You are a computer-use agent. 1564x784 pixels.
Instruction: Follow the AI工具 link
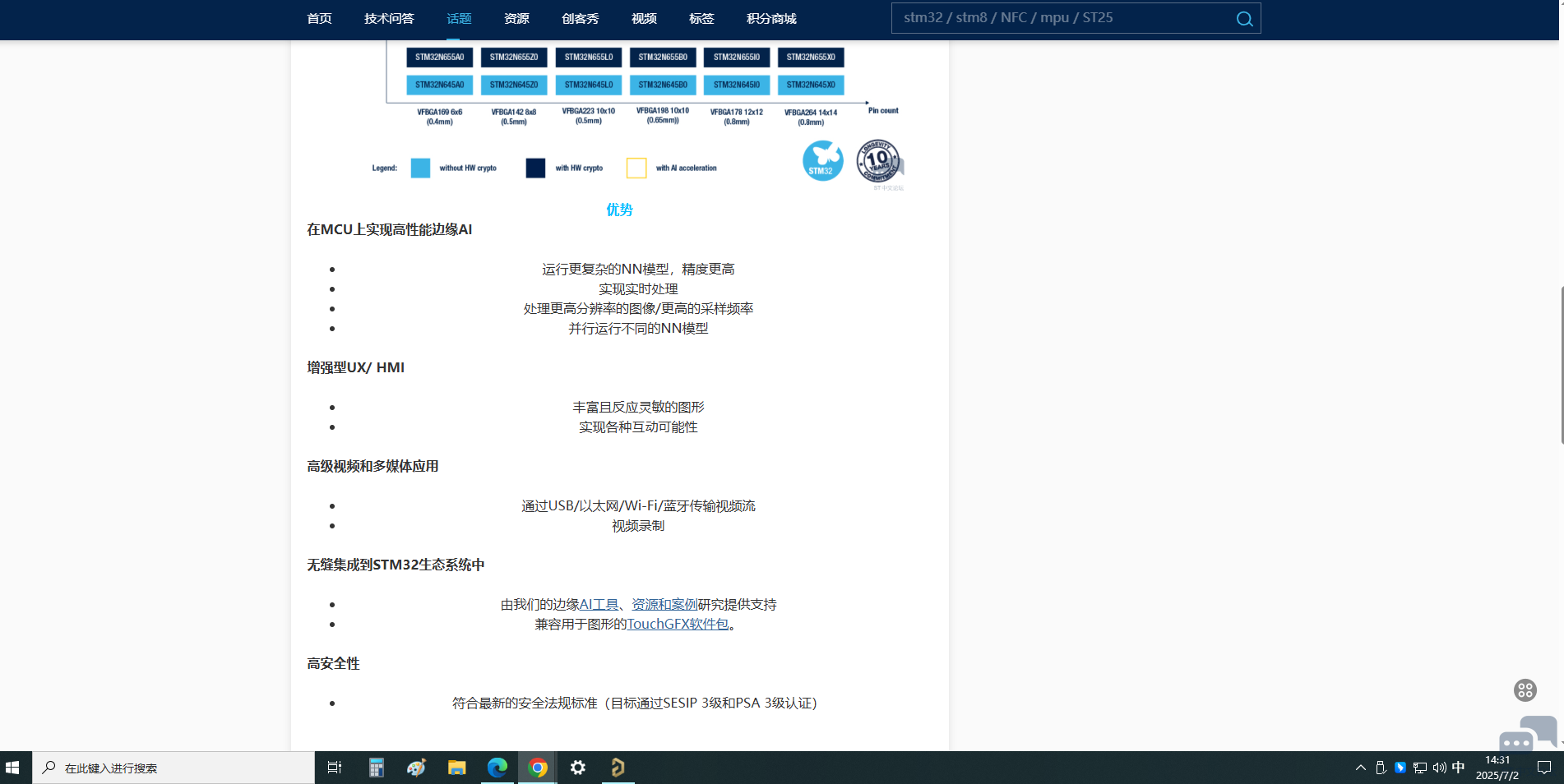click(x=599, y=604)
